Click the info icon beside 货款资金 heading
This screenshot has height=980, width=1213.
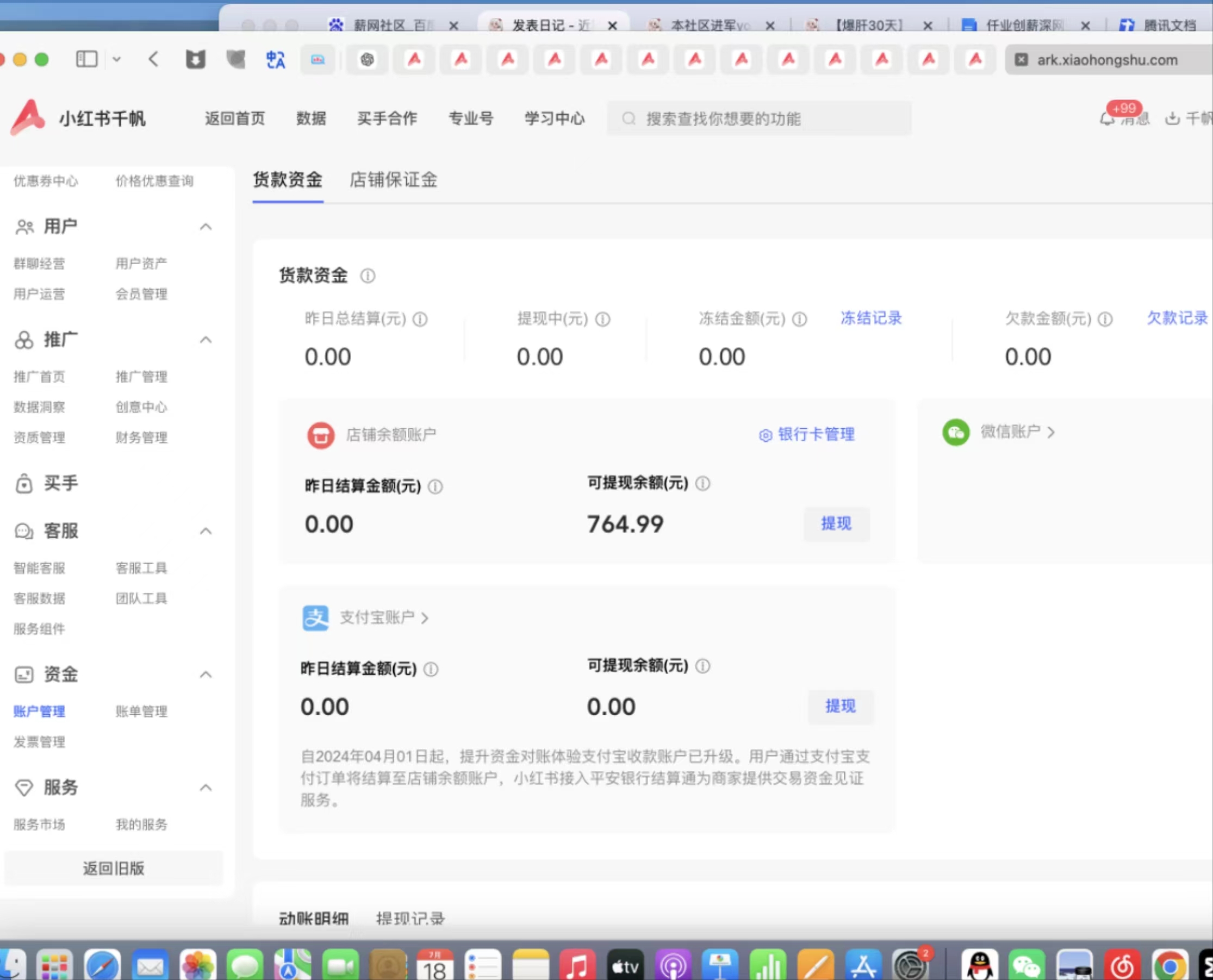368,276
